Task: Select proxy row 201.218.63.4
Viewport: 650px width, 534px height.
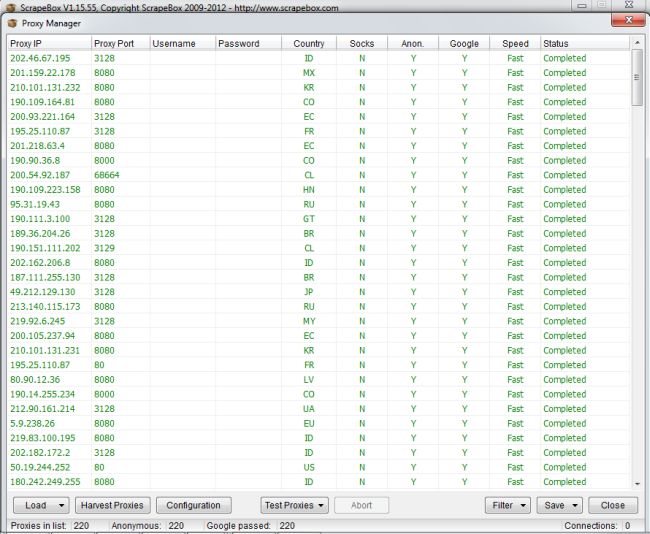Action: point(319,146)
